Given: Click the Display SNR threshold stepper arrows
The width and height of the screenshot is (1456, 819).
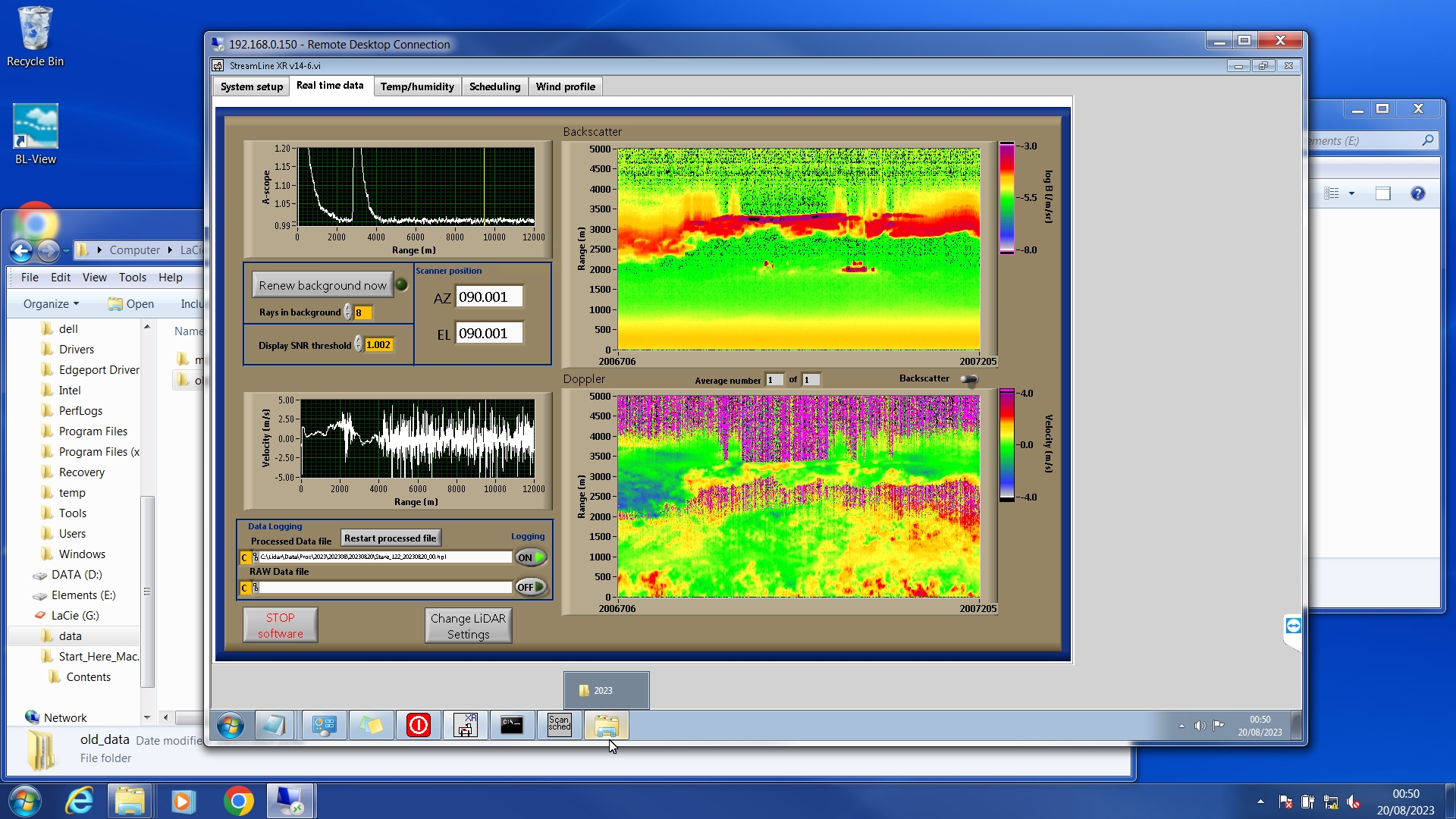Looking at the screenshot, I should click(x=358, y=344).
